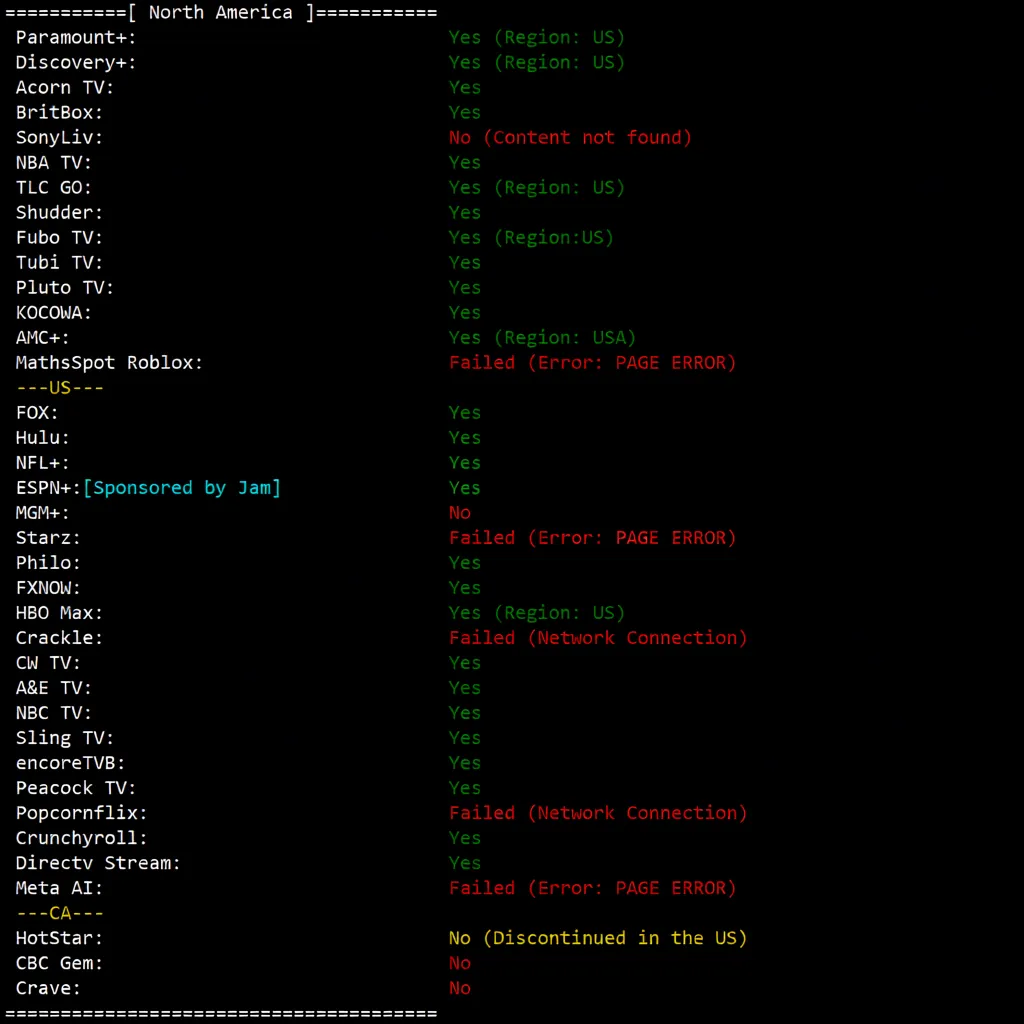
Task: Click the MathsSpot Roblox label
Action: click(x=109, y=362)
